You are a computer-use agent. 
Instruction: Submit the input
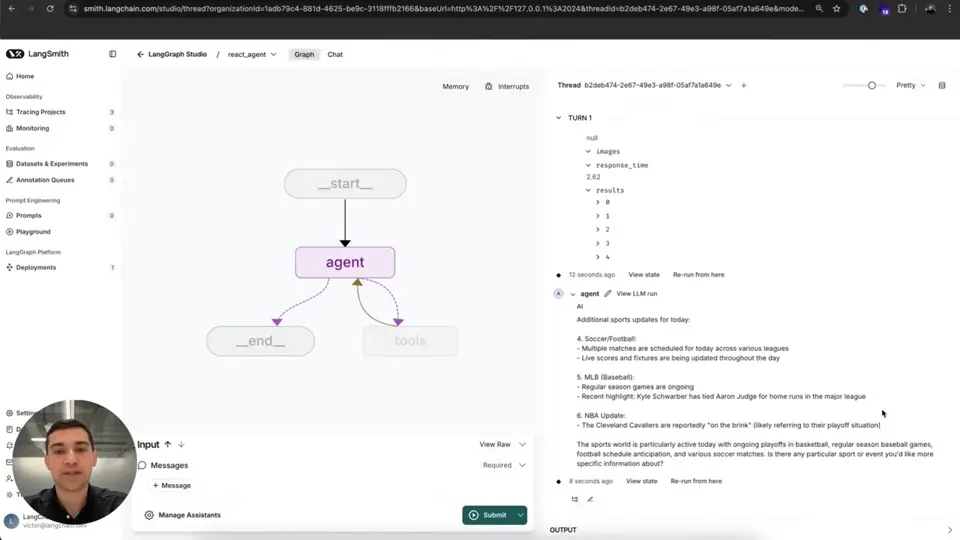[x=489, y=516]
